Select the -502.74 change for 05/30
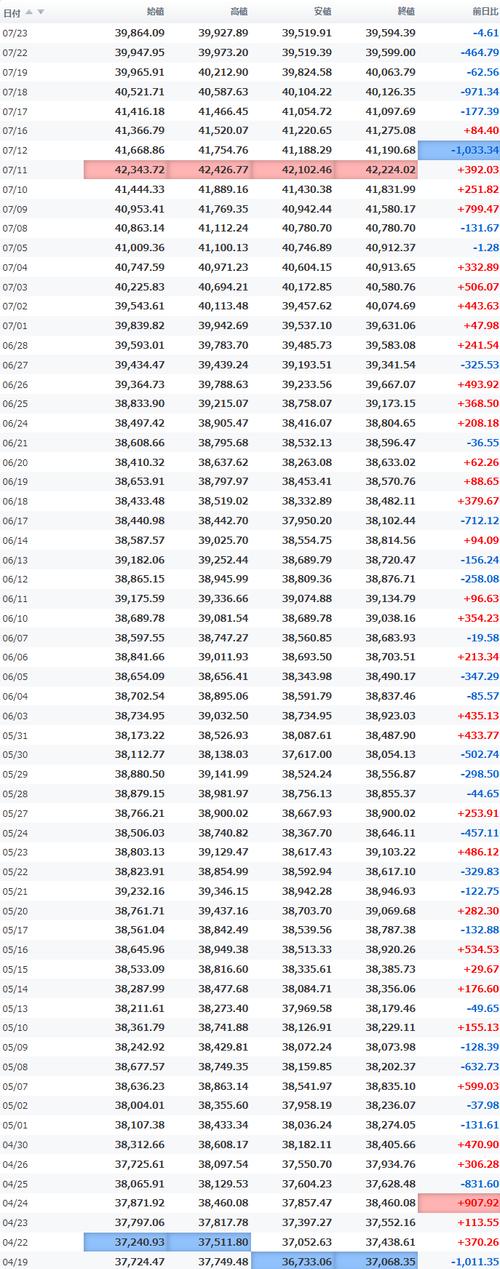The height and width of the screenshot is (1269, 500). click(479, 755)
